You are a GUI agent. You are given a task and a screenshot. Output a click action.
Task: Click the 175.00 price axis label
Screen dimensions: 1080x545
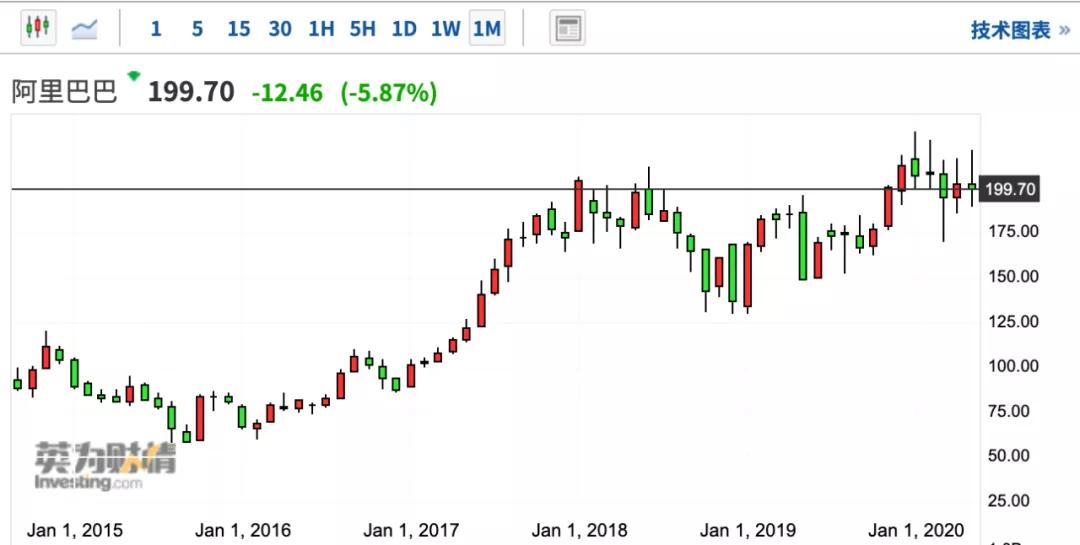tap(1012, 231)
